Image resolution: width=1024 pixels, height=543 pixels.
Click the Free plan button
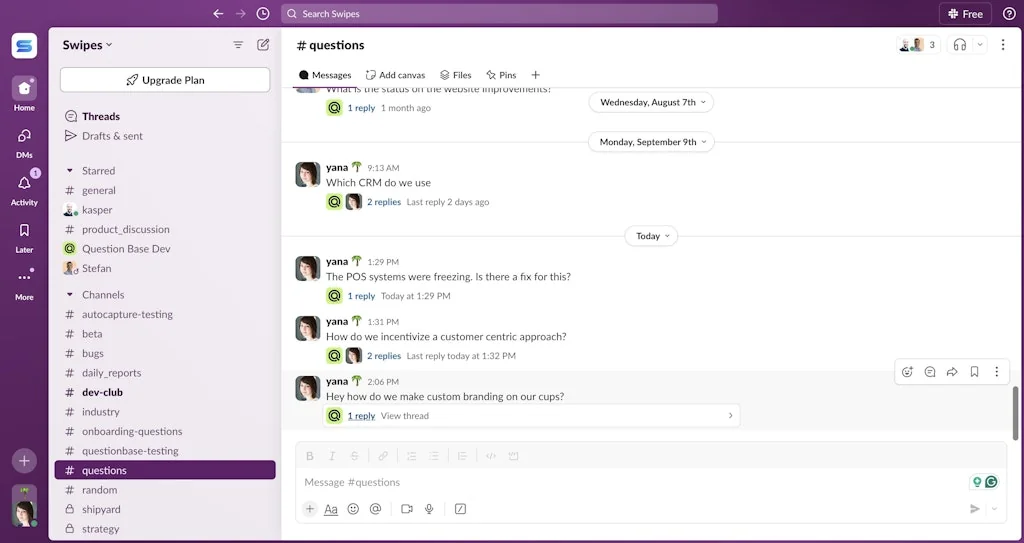(x=965, y=14)
